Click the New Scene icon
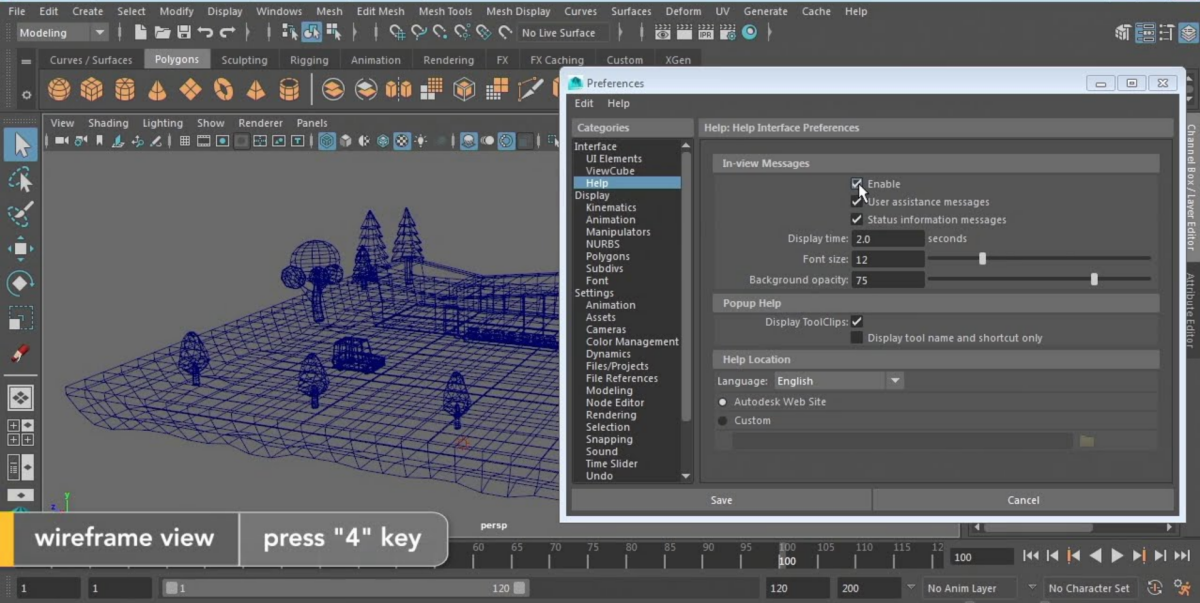Screen dimensions: 1200x603 coord(140,33)
